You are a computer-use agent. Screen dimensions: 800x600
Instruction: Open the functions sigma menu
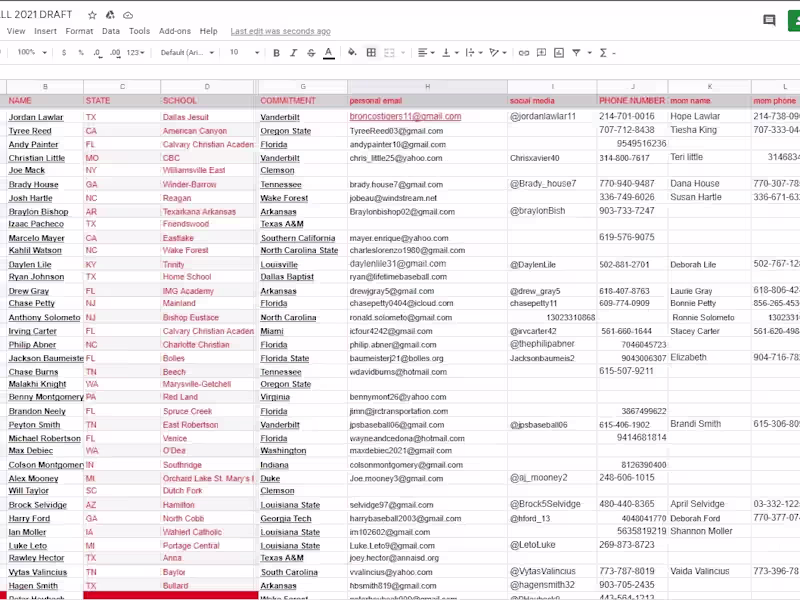coord(603,53)
